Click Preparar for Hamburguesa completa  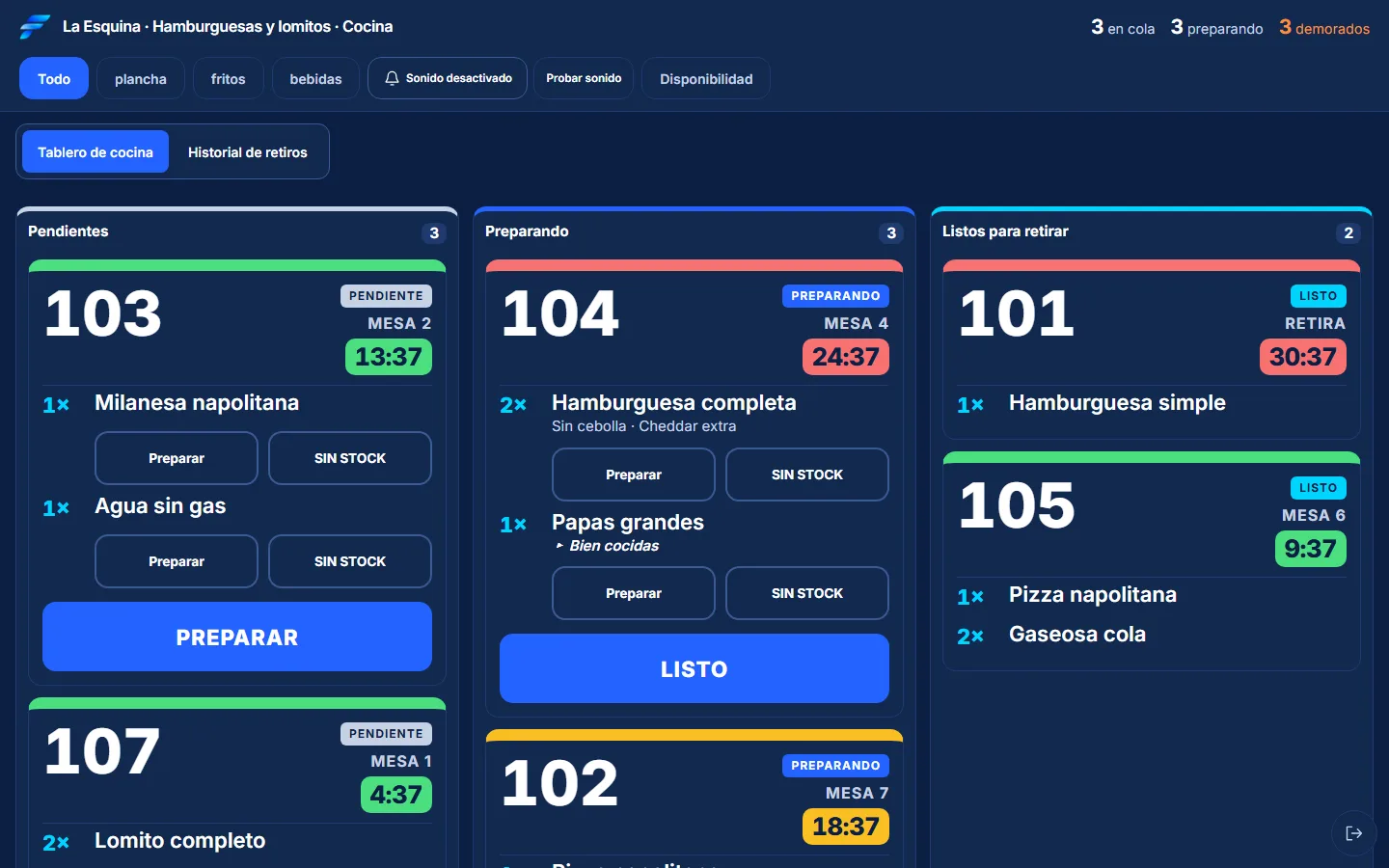[634, 475]
